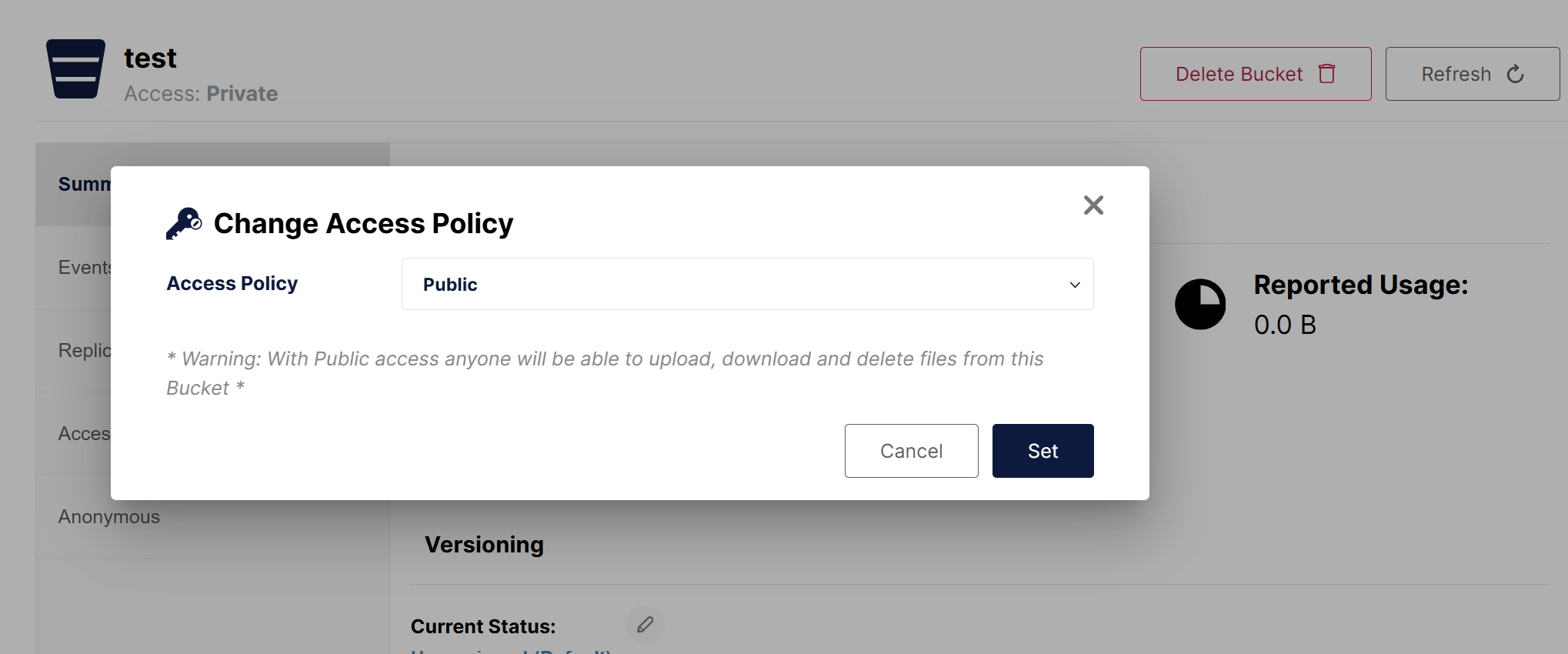This screenshot has height=654, width=1568.
Task: Click the key icon in the dialog header
Action: tap(184, 224)
